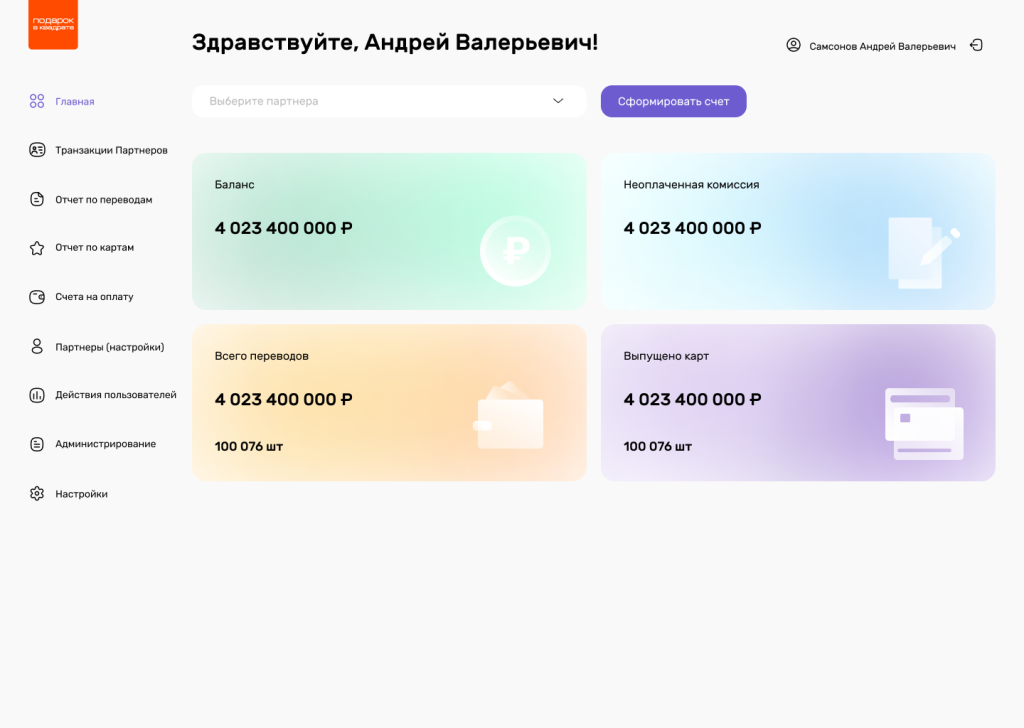Click the Действия пользователей chart icon
The image size is (1024, 728).
(37, 395)
